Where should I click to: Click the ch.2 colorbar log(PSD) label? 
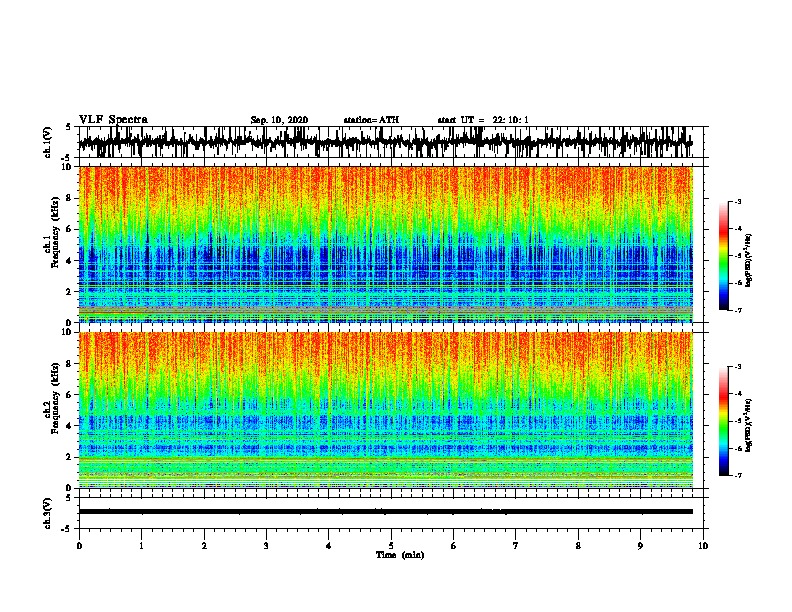click(748, 425)
